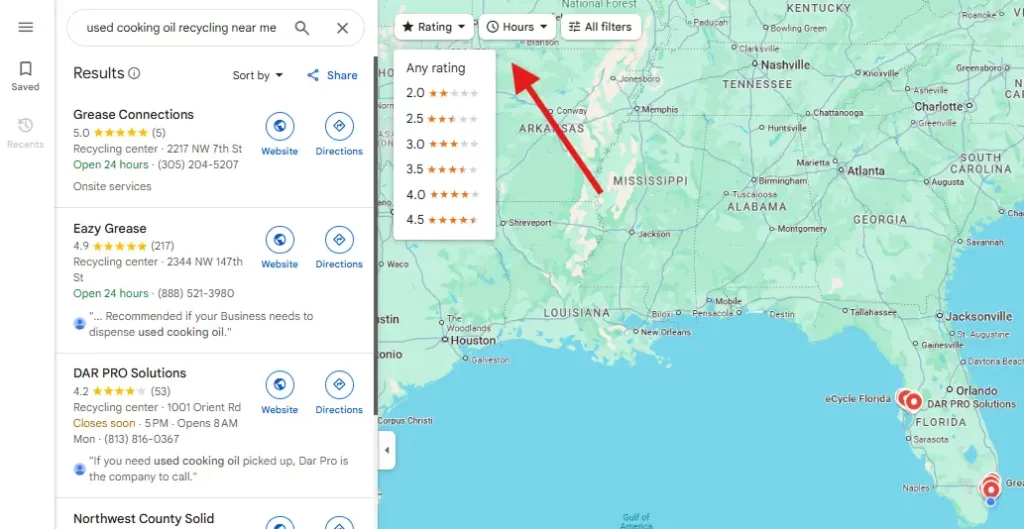1024x529 pixels.
Task: Click the search magnifier icon
Action: click(302, 28)
